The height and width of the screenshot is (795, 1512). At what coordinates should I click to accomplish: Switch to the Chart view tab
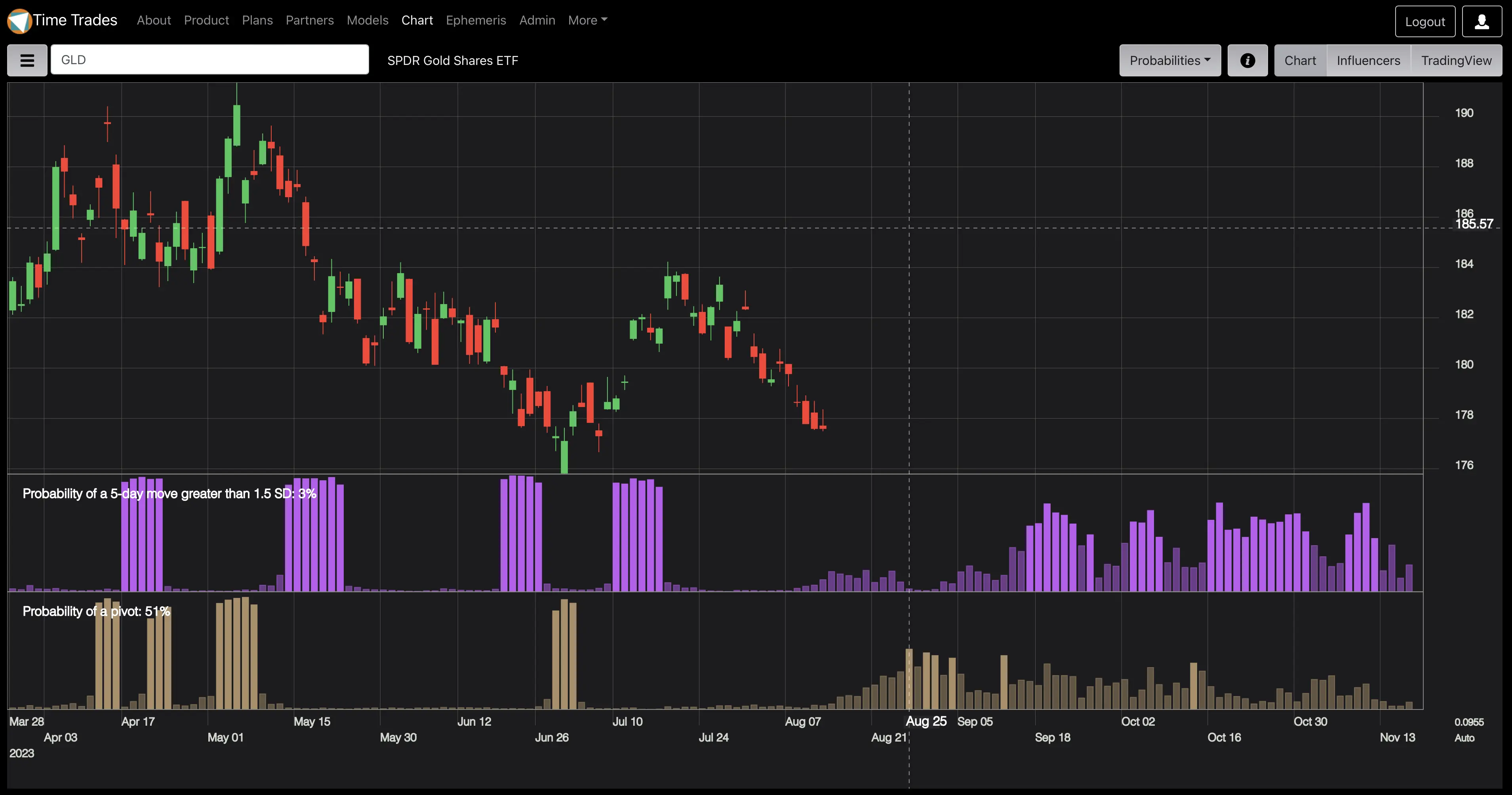[1300, 61]
